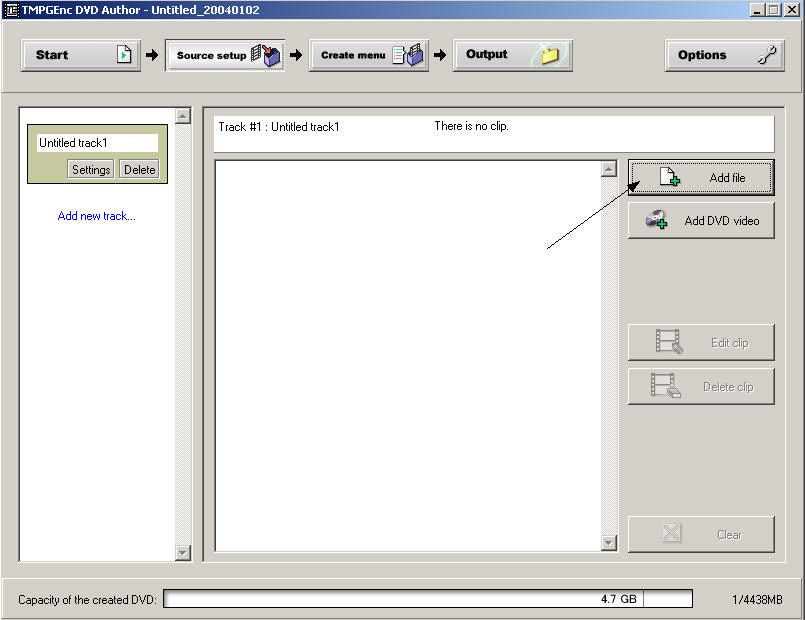Click the filmstrip eraser icon on Delete clip
Screen dimensions: 805x620
[665, 385]
